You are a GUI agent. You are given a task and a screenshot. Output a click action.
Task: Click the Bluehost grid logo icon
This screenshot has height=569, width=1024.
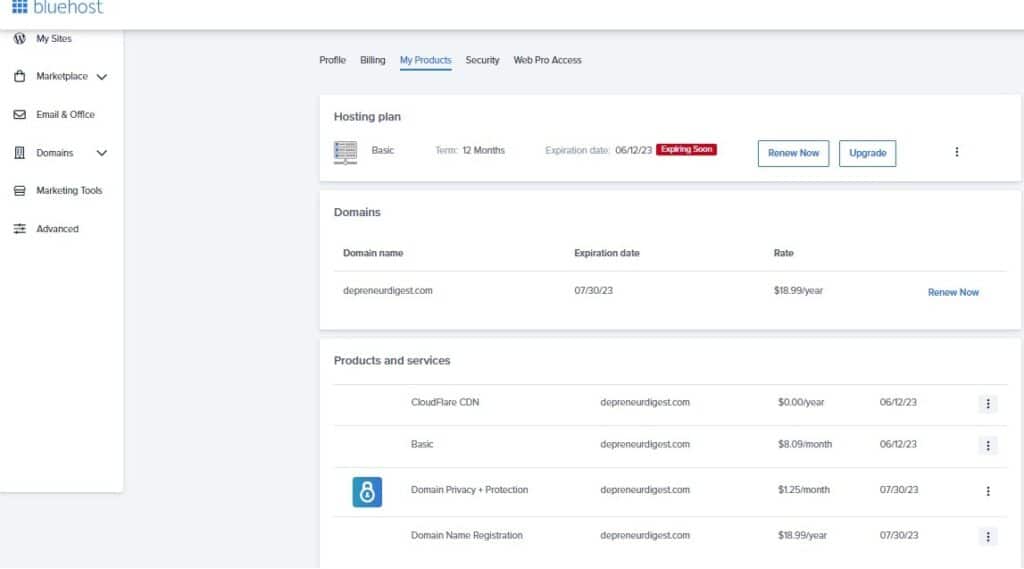pos(19,7)
